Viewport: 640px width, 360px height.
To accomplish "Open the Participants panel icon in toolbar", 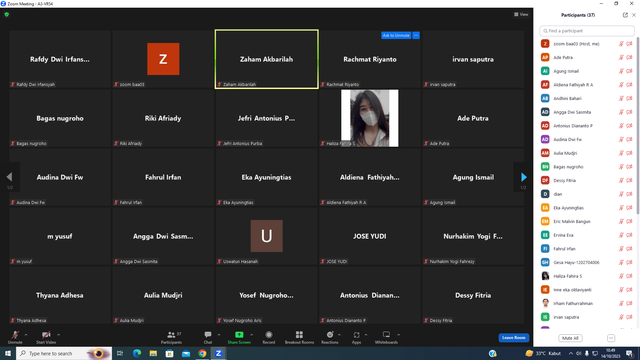I will click(x=171, y=335).
